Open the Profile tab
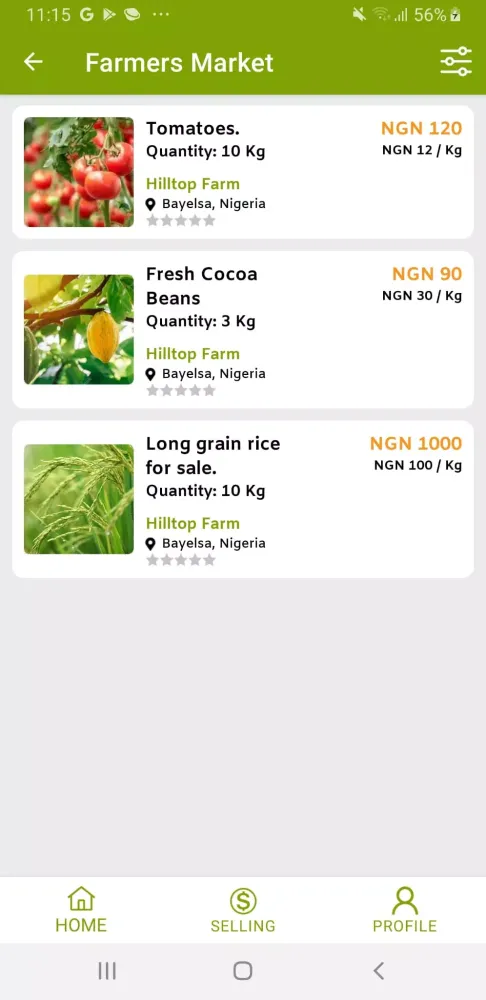 pyautogui.click(x=405, y=910)
